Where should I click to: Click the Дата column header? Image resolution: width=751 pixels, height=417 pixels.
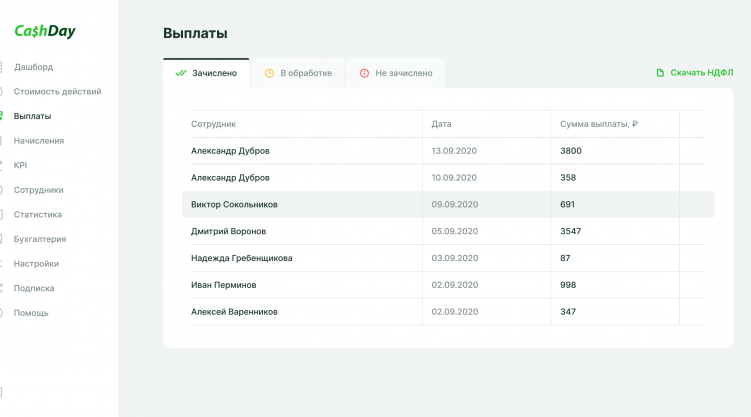click(x=442, y=124)
